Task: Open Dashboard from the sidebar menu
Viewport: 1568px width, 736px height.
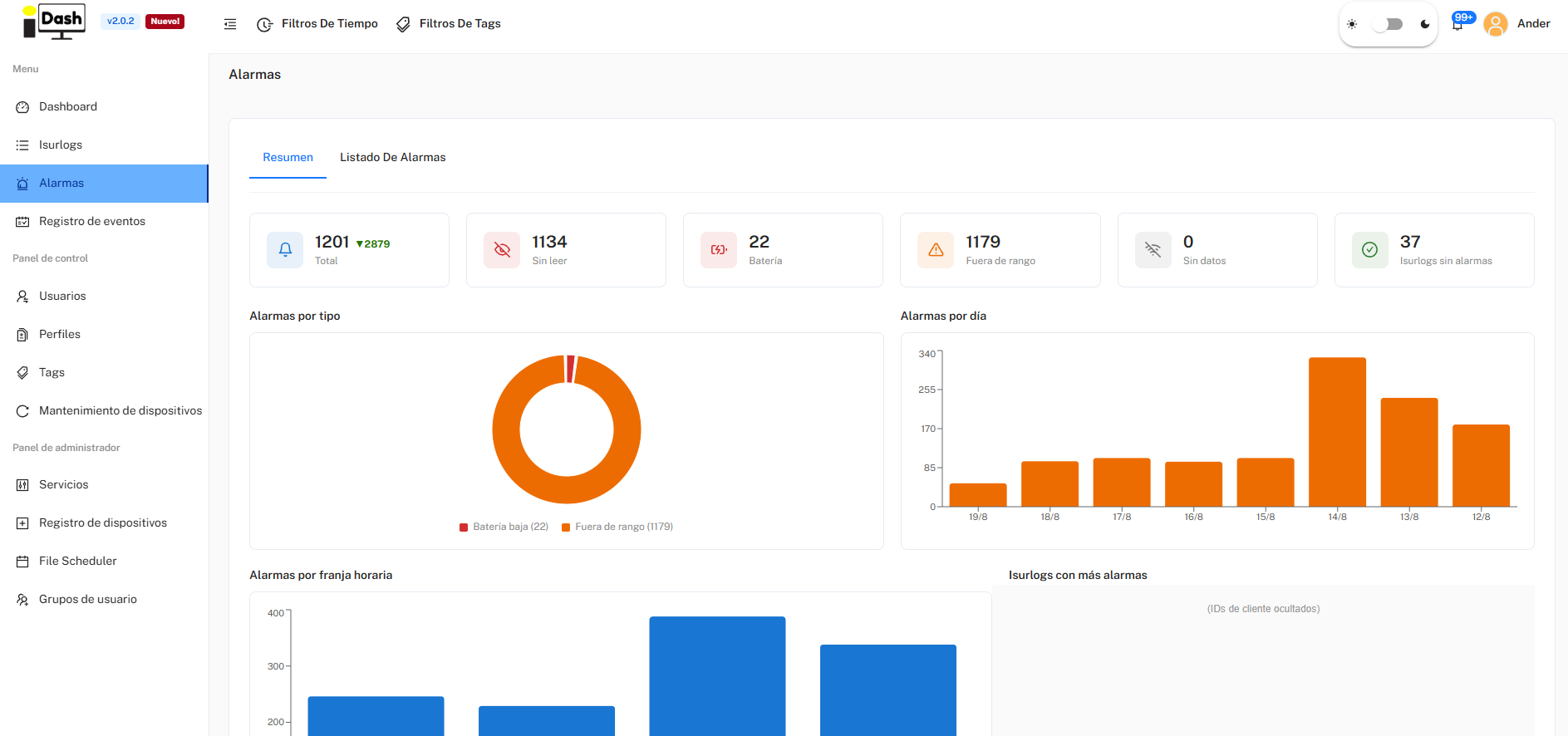Action: tap(104, 107)
